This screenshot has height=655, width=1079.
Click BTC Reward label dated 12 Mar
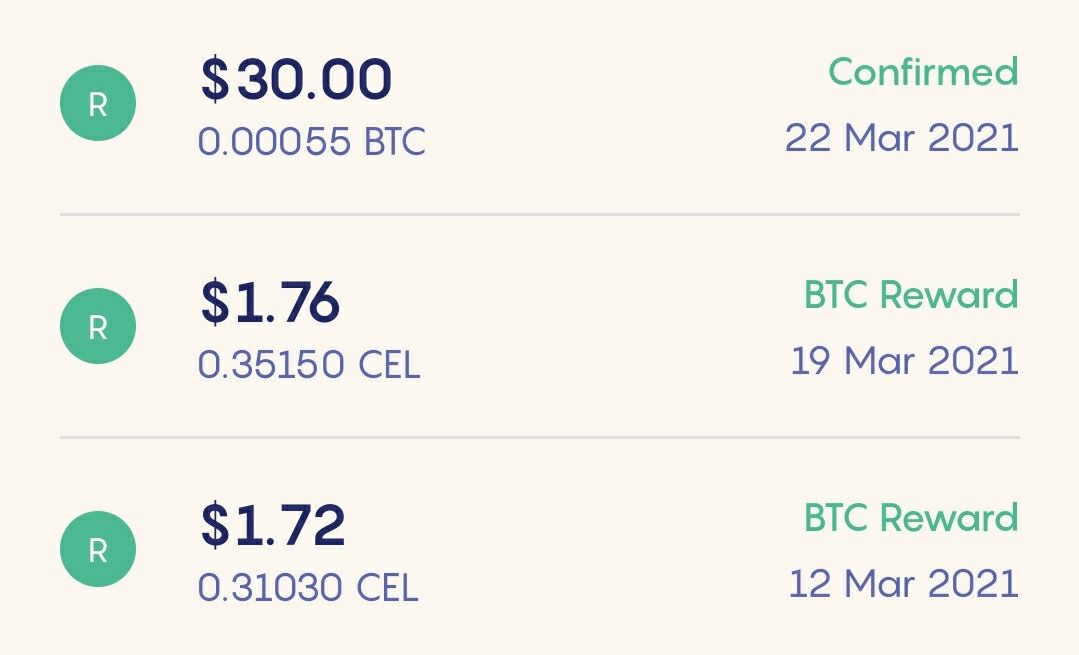(912, 517)
